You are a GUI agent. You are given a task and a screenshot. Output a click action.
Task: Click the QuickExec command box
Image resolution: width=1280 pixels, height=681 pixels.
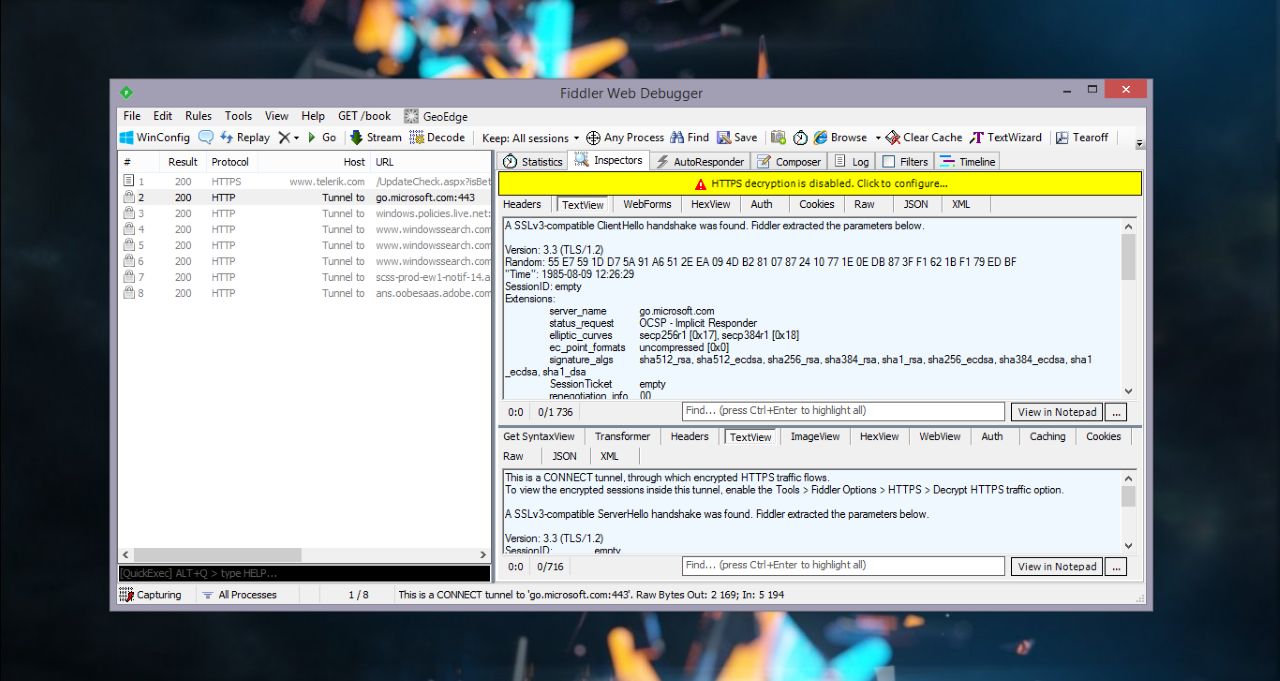(304, 573)
